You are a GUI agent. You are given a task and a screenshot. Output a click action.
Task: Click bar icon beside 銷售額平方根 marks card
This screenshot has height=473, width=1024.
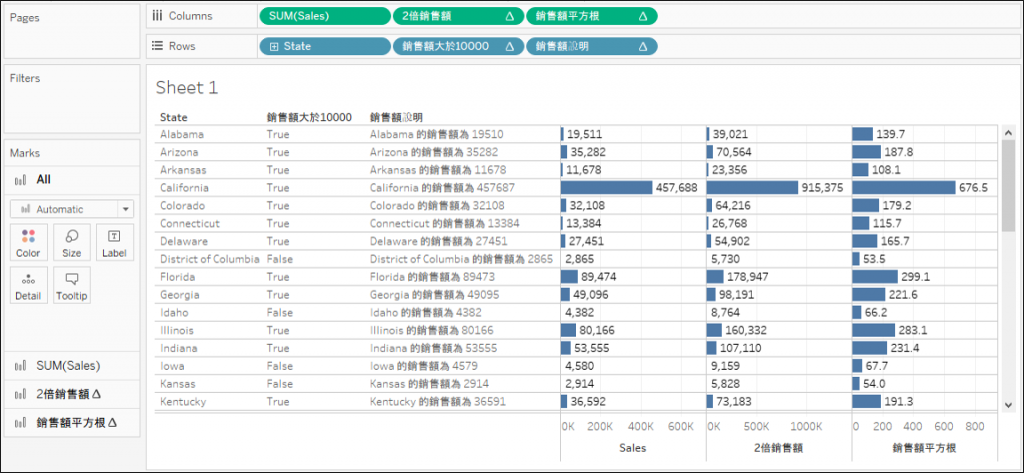[x=21, y=424]
